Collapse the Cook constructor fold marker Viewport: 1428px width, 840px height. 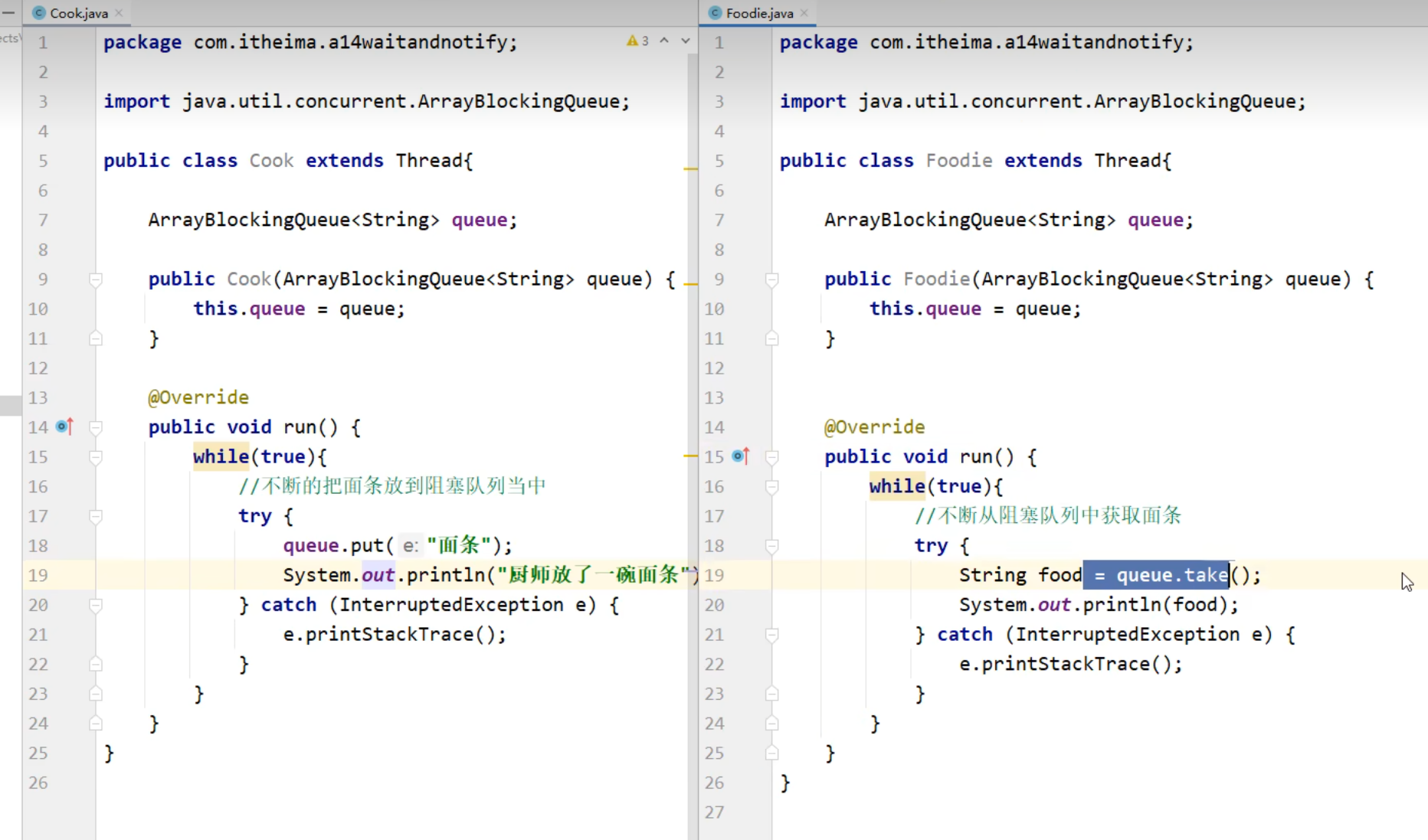(x=96, y=279)
